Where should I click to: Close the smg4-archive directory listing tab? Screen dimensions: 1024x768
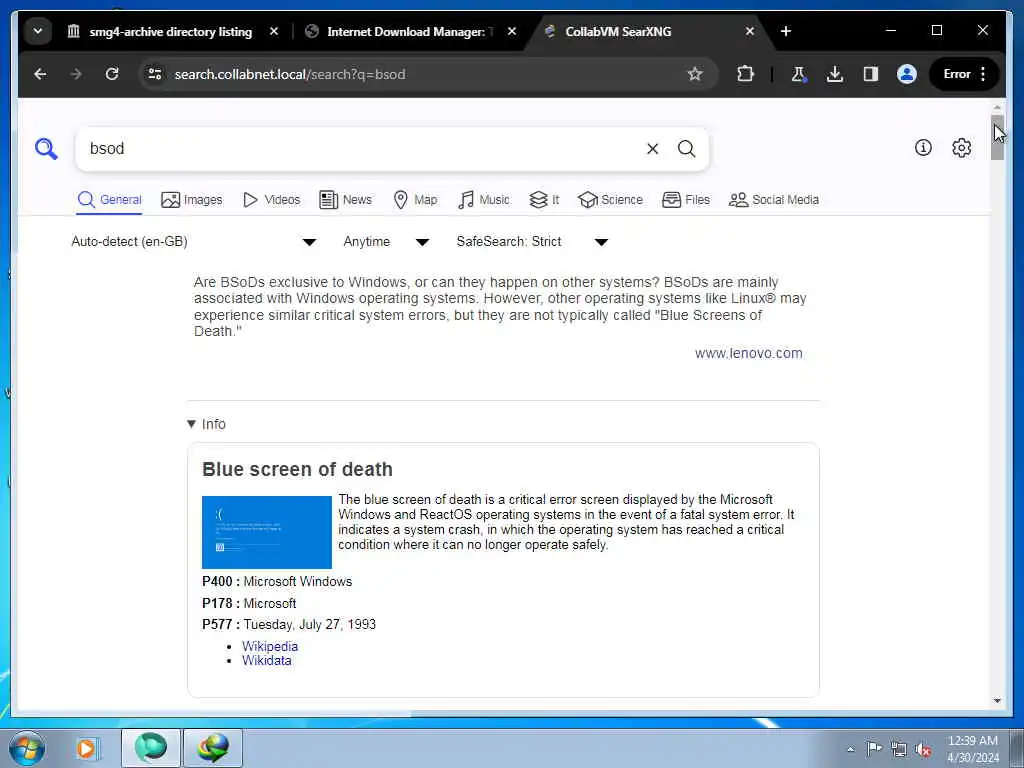click(x=274, y=31)
